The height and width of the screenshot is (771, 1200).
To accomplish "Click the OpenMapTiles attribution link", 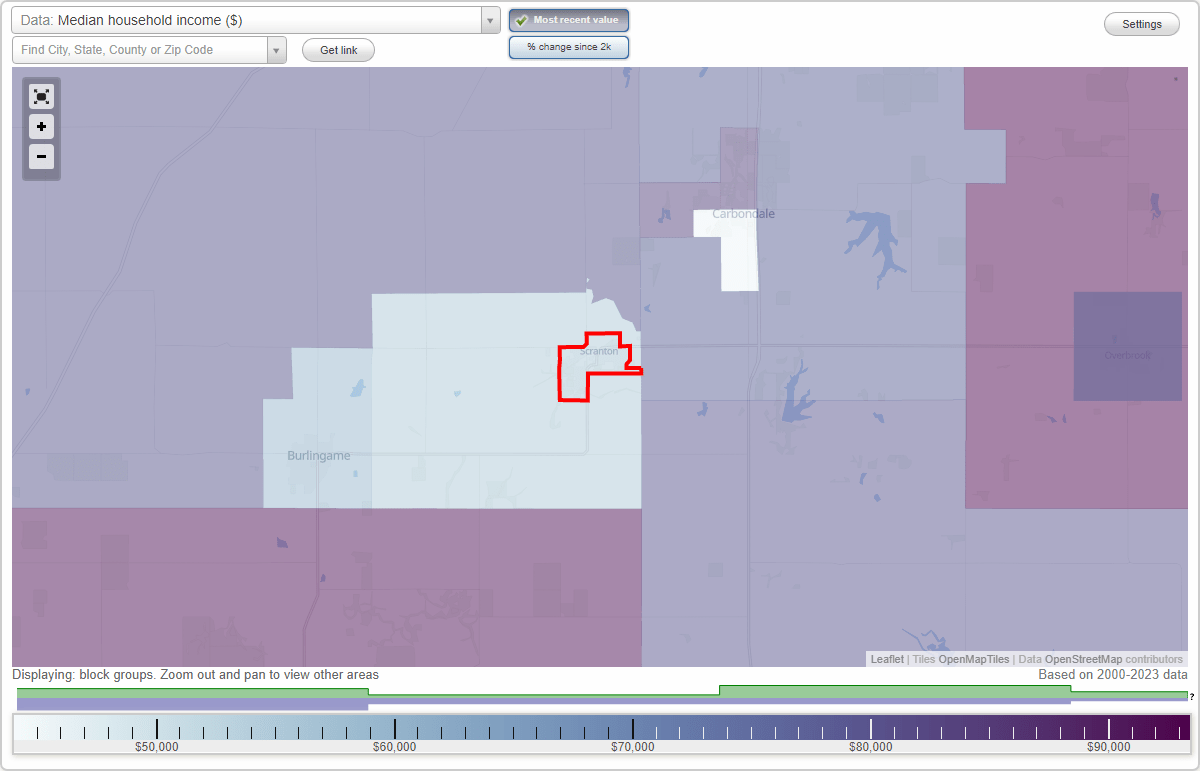I will tap(973, 659).
